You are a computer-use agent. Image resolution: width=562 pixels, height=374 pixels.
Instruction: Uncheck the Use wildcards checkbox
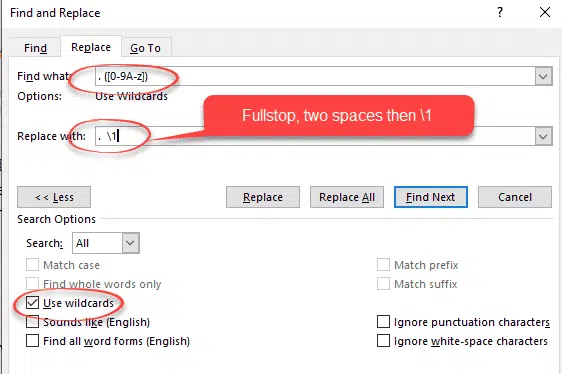click(x=32, y=303)
